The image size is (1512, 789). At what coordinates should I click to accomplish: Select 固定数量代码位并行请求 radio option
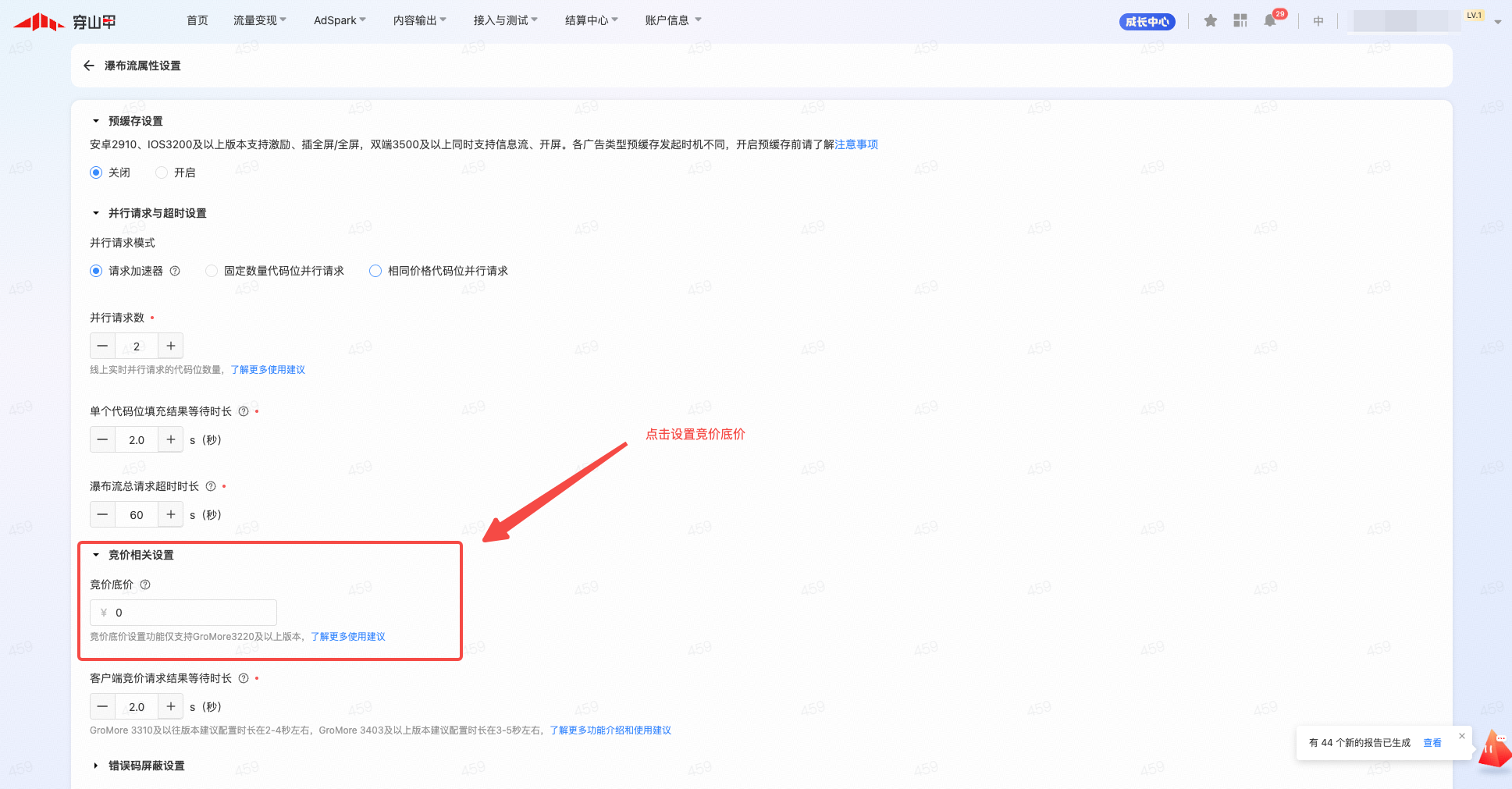pyautogui.click(x=212, y=271)
